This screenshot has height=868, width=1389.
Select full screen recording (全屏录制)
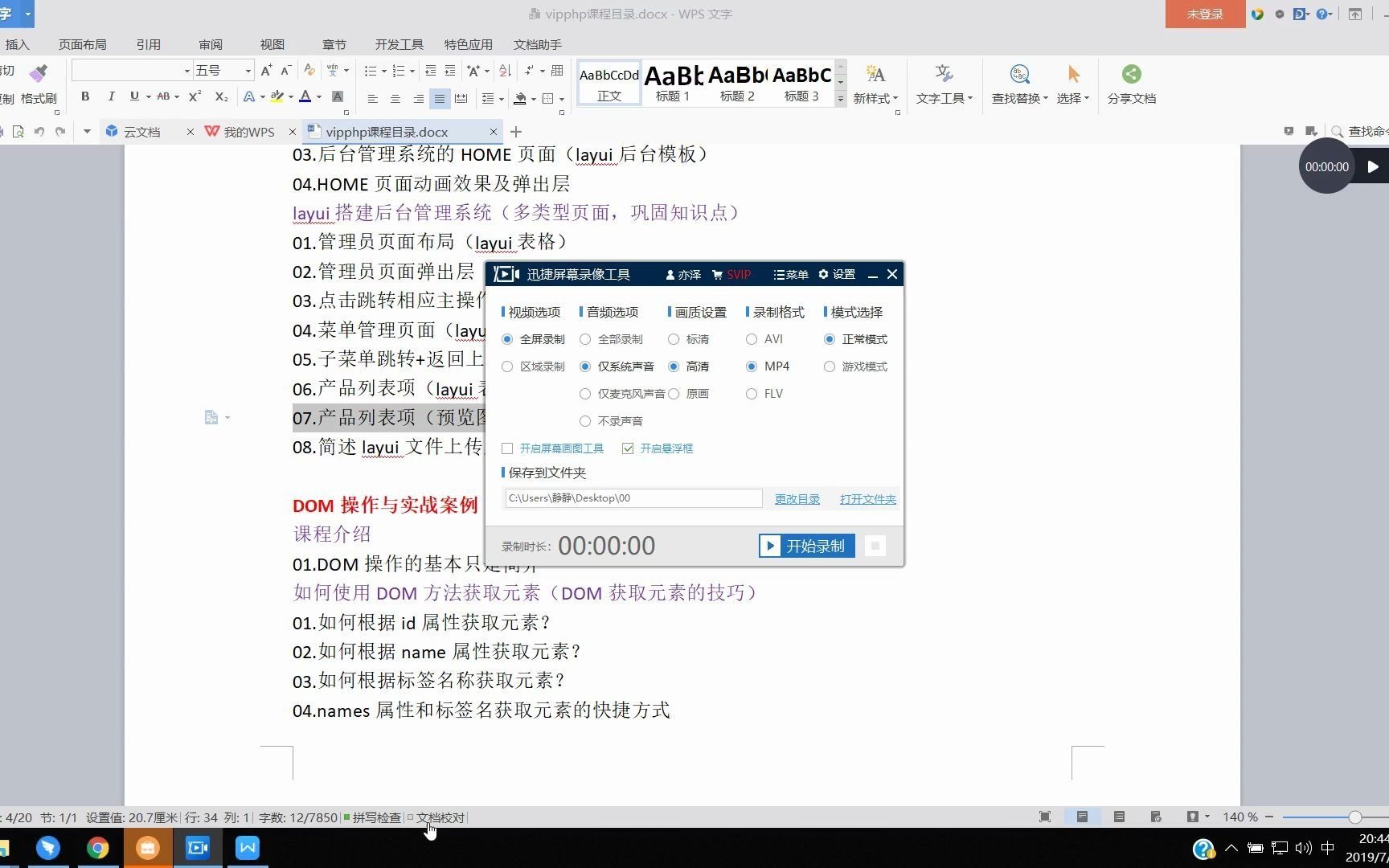(507, 339)
